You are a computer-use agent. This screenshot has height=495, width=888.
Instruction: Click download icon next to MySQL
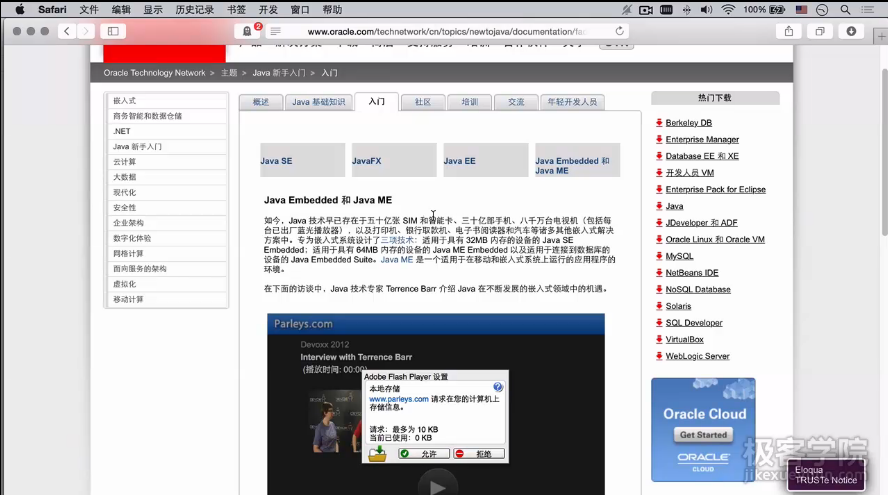[659, 256]
